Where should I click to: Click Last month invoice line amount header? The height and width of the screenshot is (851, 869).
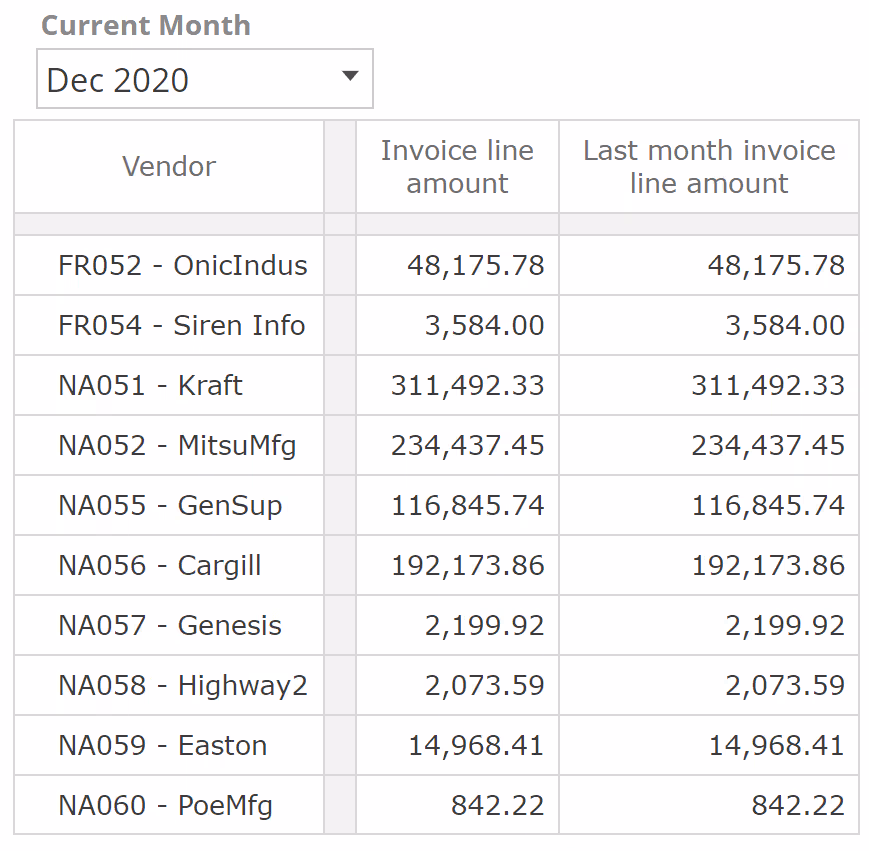point(708,167)
